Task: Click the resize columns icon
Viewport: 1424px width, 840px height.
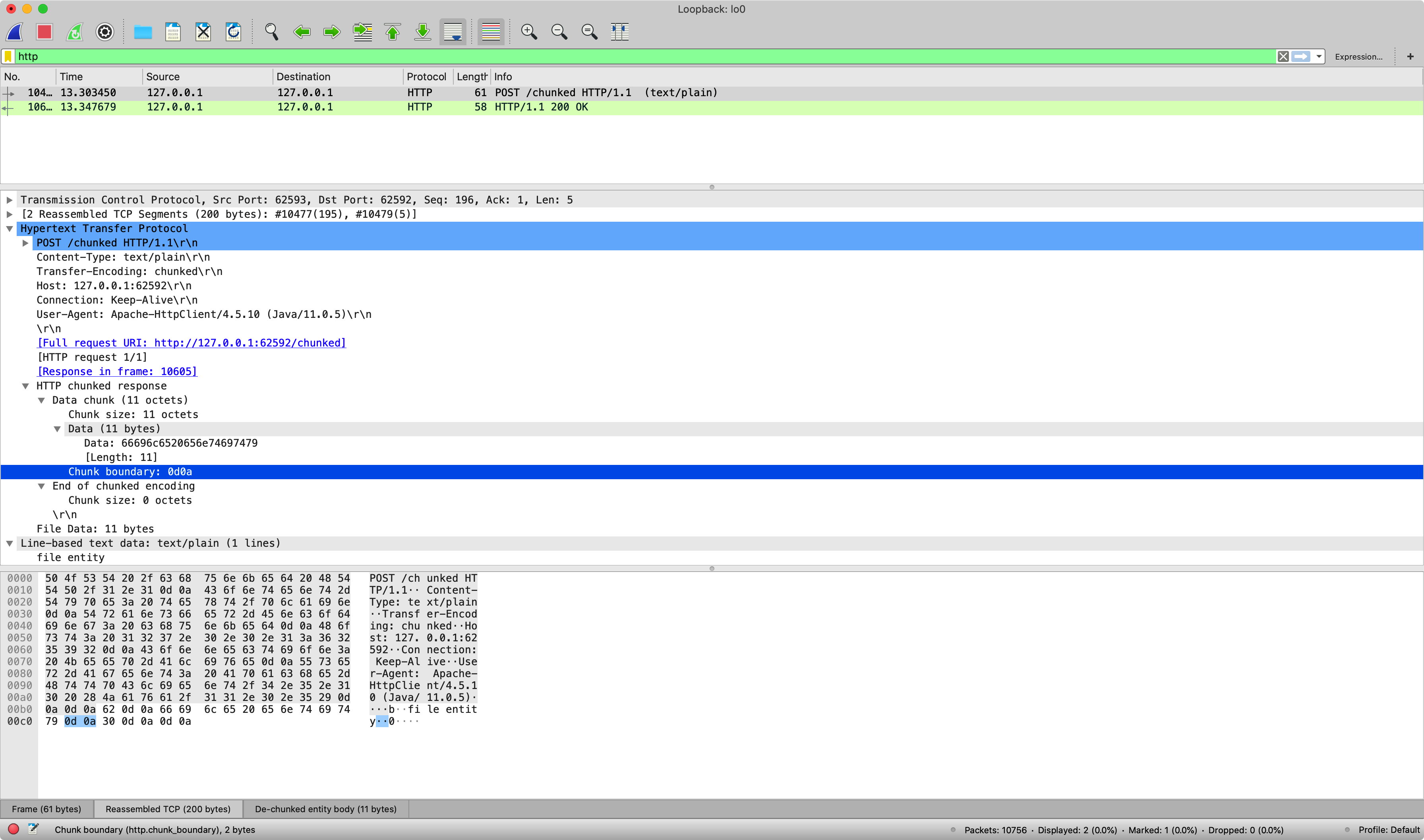Action: (x=620, y=32)
